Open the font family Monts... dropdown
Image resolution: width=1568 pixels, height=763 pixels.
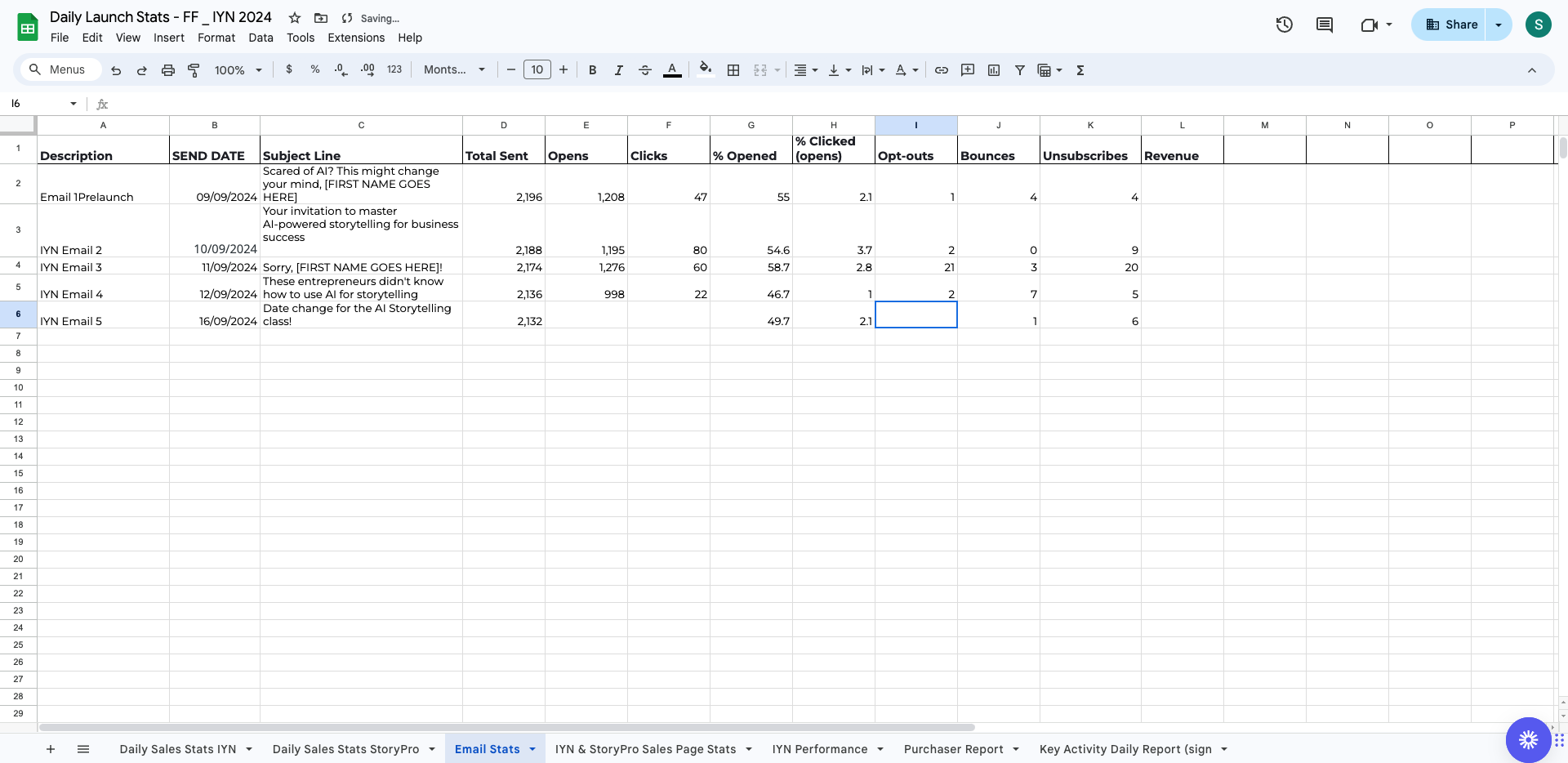(x=454, y=70)
